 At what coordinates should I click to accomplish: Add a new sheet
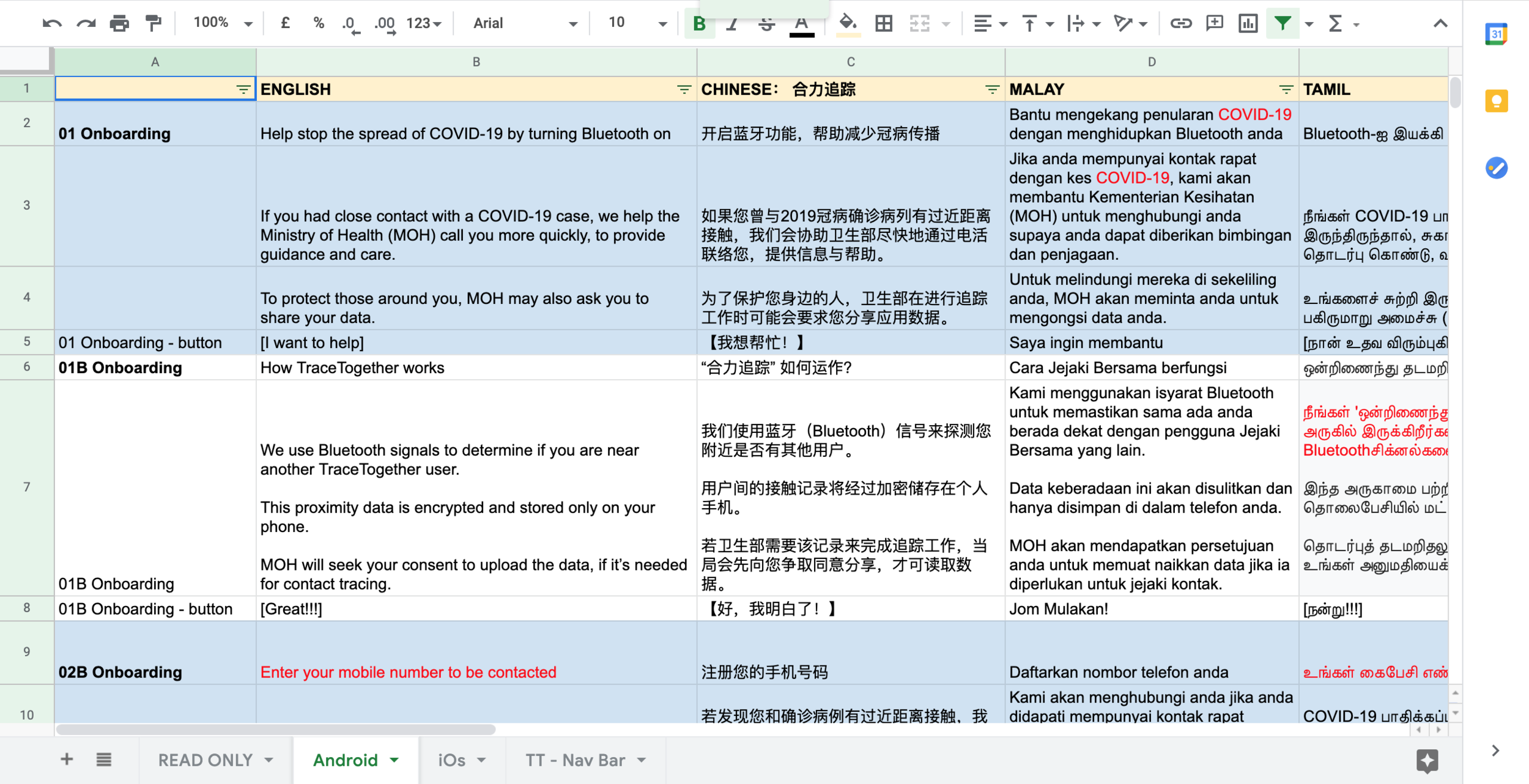(x=67, y=759)
